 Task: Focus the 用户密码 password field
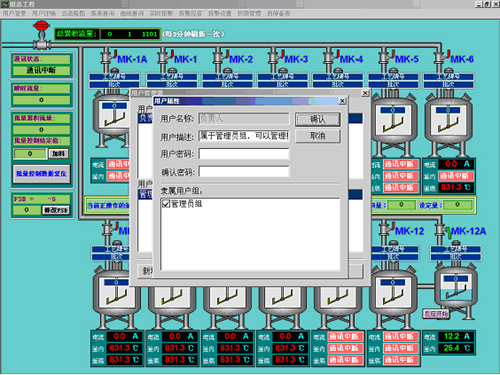click(x=244, y=154)
